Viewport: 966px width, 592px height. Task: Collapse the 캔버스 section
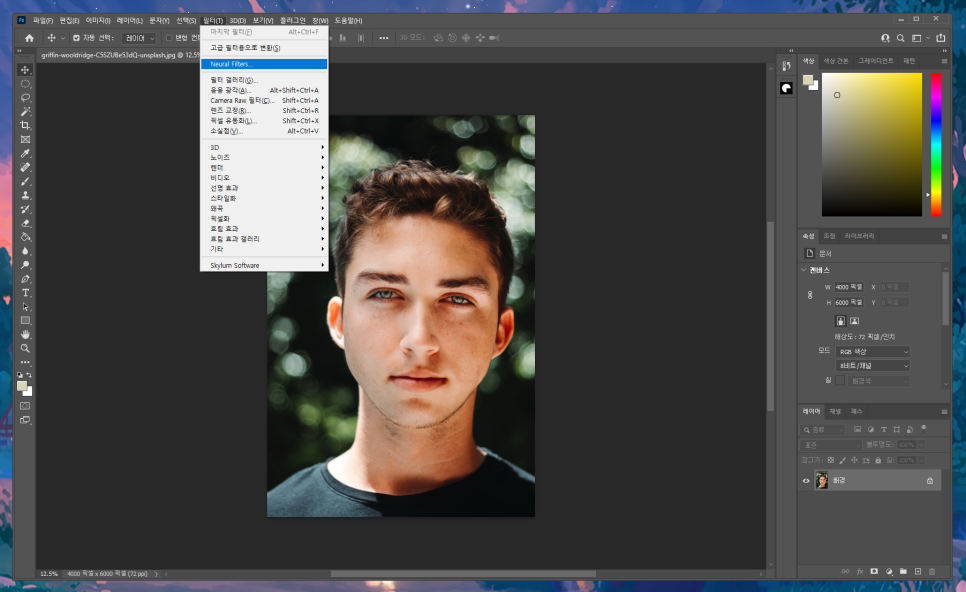[x=804, y=270]
